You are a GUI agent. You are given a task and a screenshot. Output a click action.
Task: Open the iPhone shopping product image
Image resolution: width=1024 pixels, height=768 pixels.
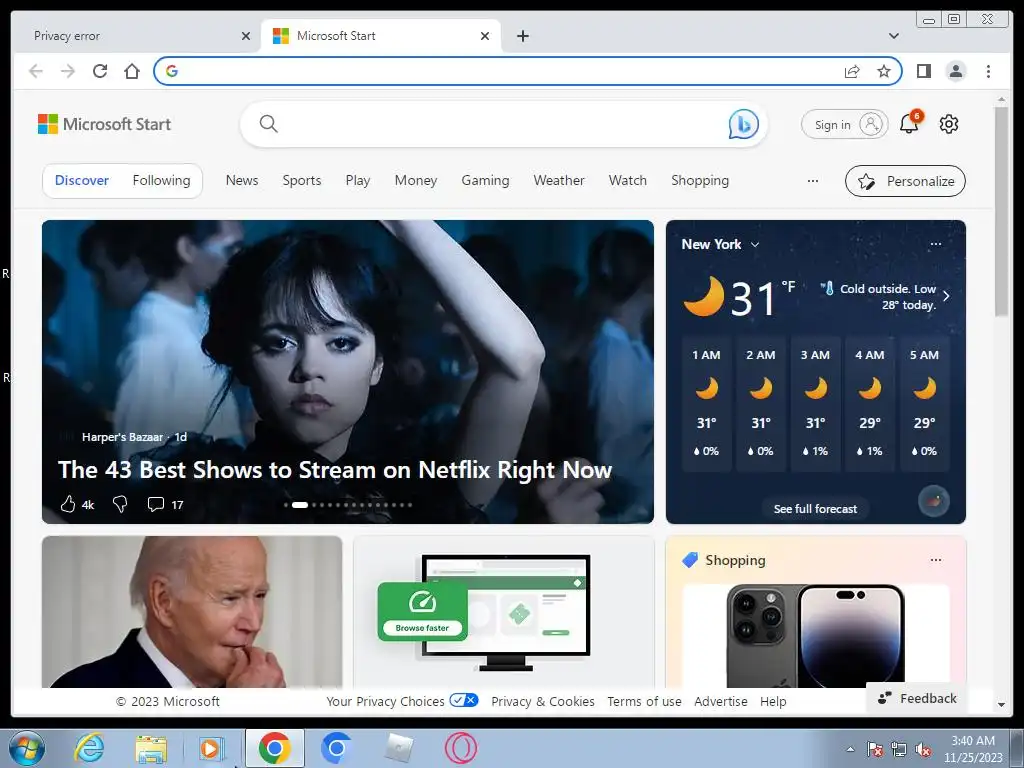click(x=816, y=636)
